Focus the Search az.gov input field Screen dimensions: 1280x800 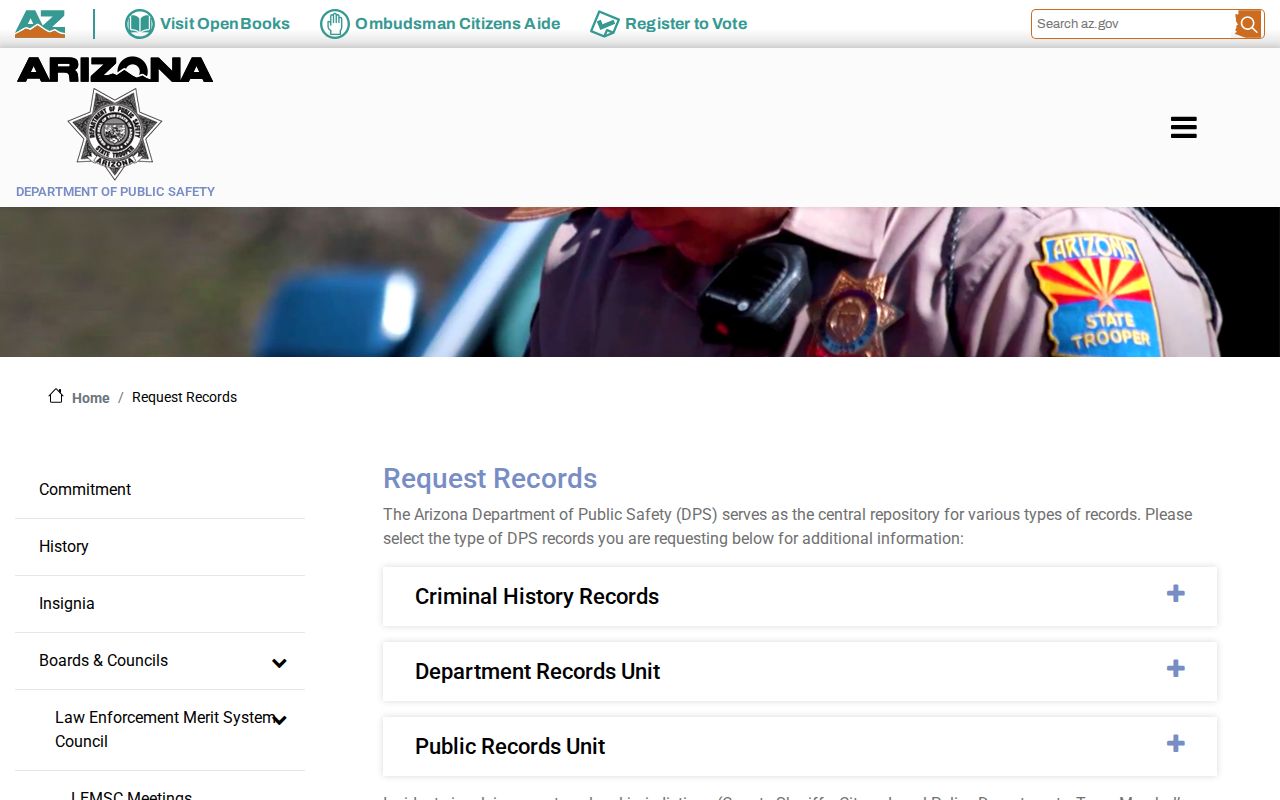pyautogui.click(x=1134, y=24)
